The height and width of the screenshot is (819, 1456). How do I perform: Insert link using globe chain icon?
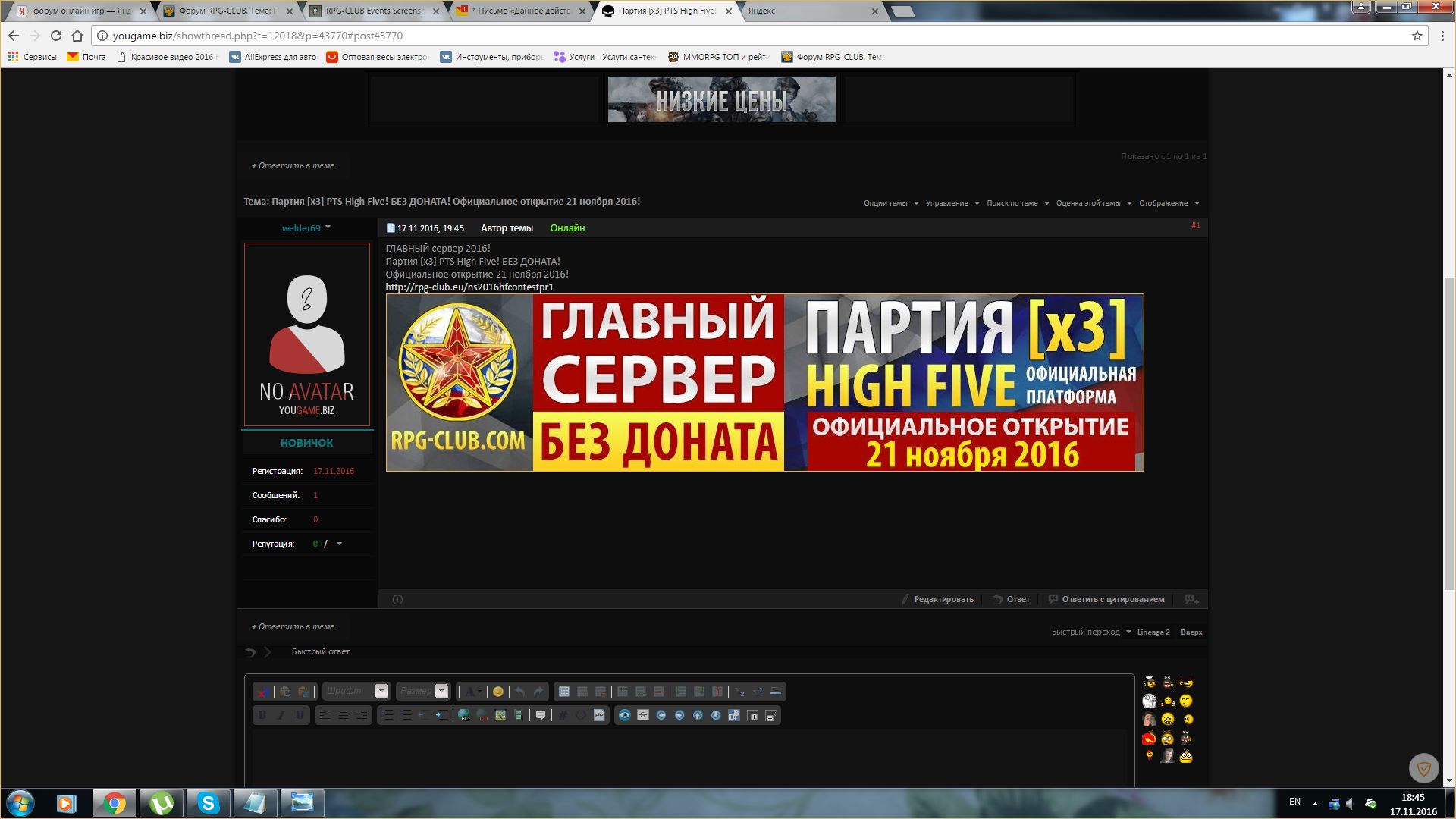[x=464, y=715]
